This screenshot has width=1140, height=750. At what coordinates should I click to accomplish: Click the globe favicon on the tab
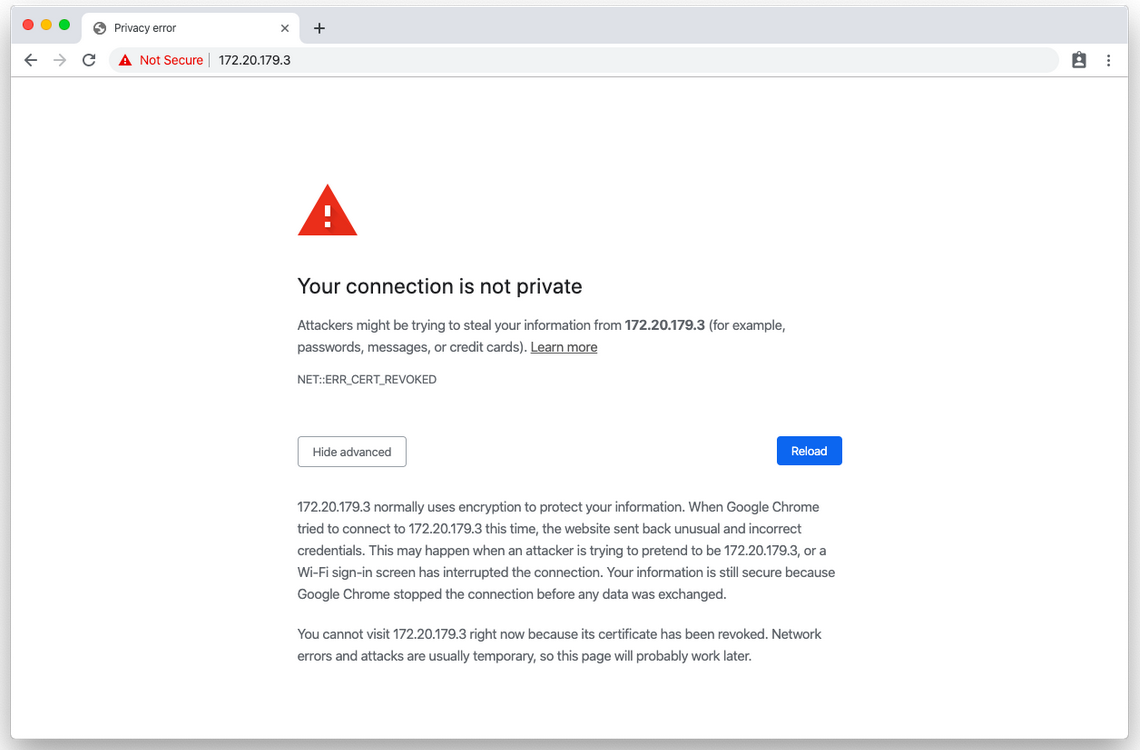coord(100,28)
